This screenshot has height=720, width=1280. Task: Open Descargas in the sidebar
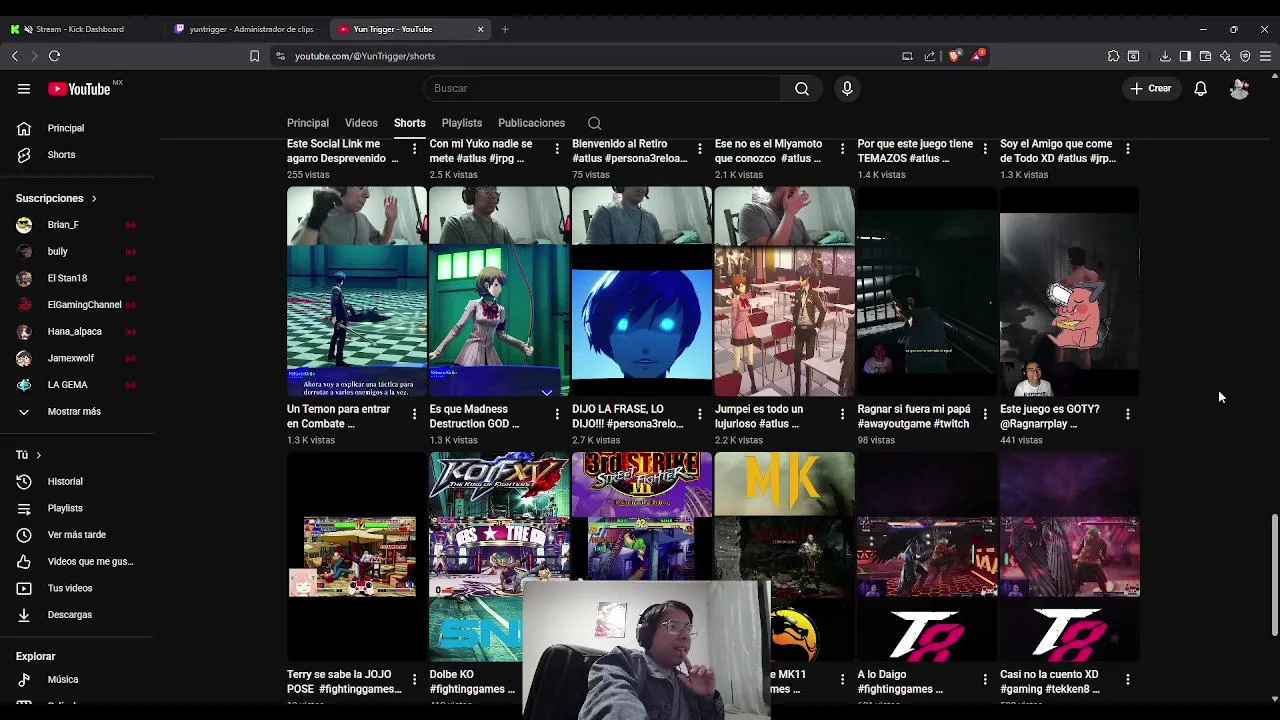point(76,615)
